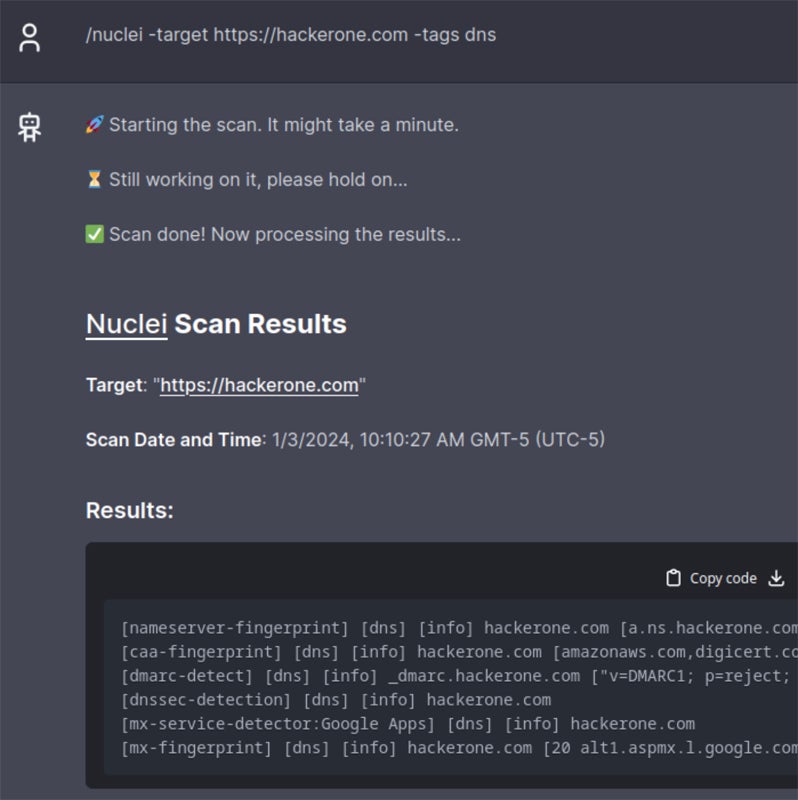The image size is (798, 800).
Task: Open the https://hackerone.com target link
Action: [259, 385]
